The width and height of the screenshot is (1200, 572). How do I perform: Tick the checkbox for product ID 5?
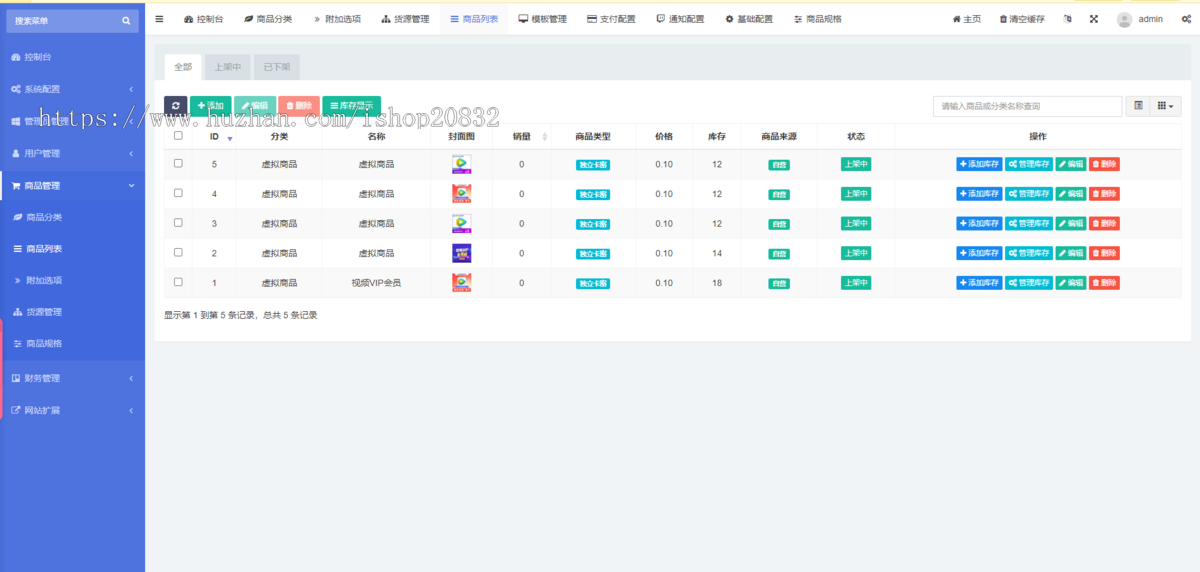click(178, 163)
